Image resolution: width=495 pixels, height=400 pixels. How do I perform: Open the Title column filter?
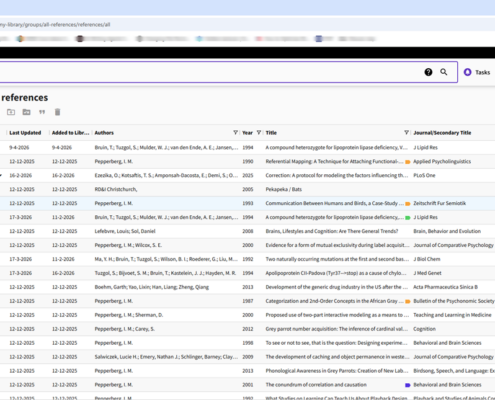(406, 133)
